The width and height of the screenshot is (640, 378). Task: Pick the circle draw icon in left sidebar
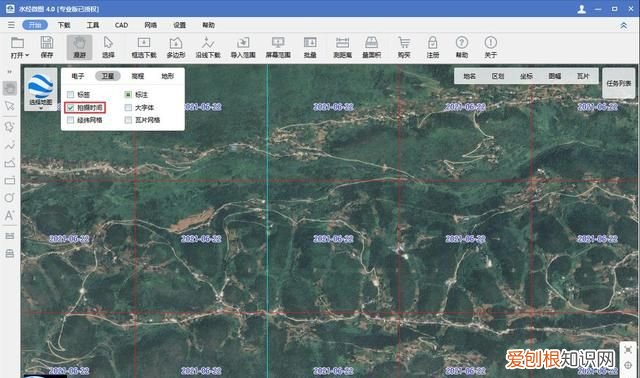[x=10, y=198]
